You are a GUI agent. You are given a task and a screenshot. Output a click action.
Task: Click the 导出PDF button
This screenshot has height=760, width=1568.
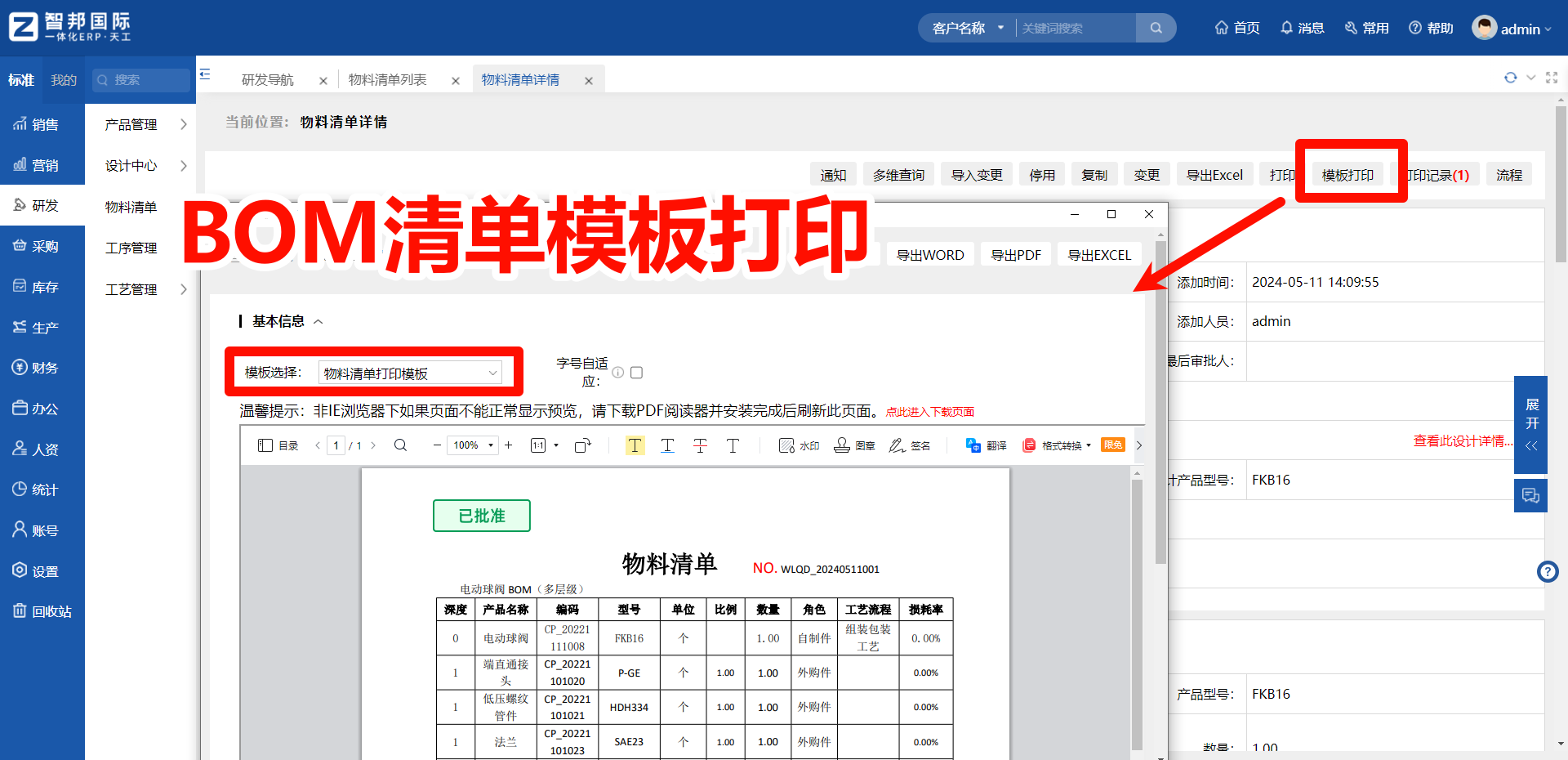tap(1015, 255)
